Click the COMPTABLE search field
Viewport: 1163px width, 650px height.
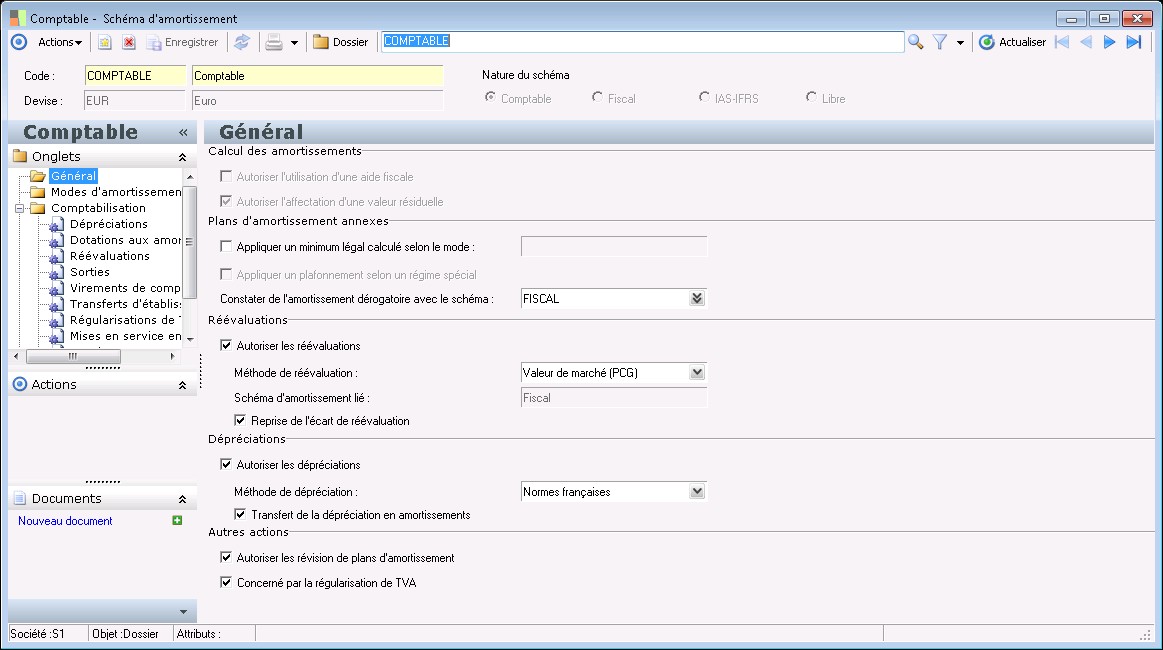pyautogui.click(x=642, y=42)
